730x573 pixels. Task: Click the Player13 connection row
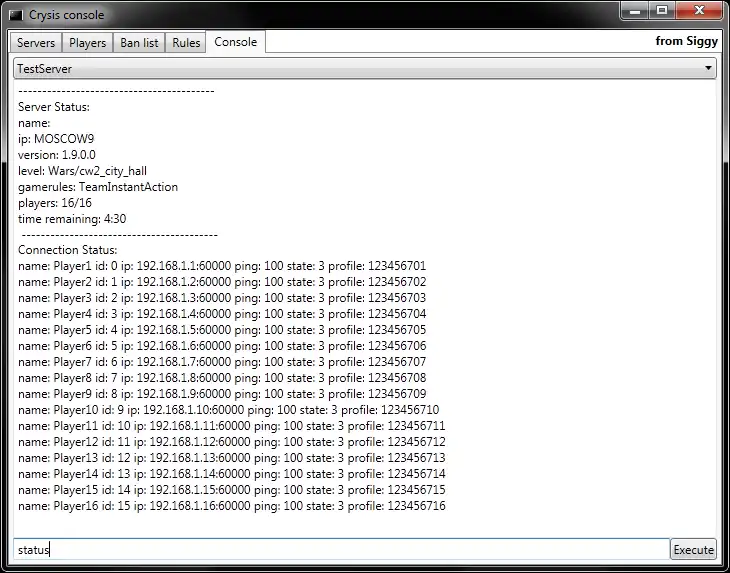pyautogui.click(x=232, y=458)
